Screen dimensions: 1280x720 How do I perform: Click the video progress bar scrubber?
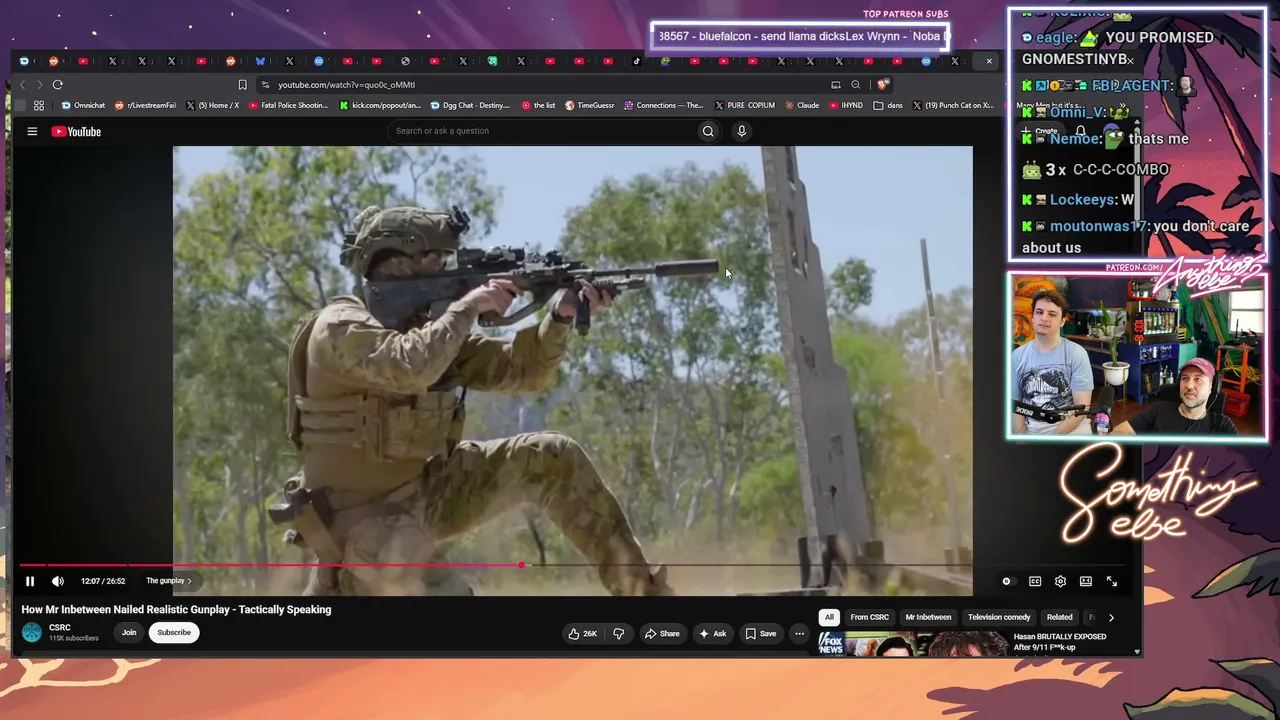click(521, 565)
